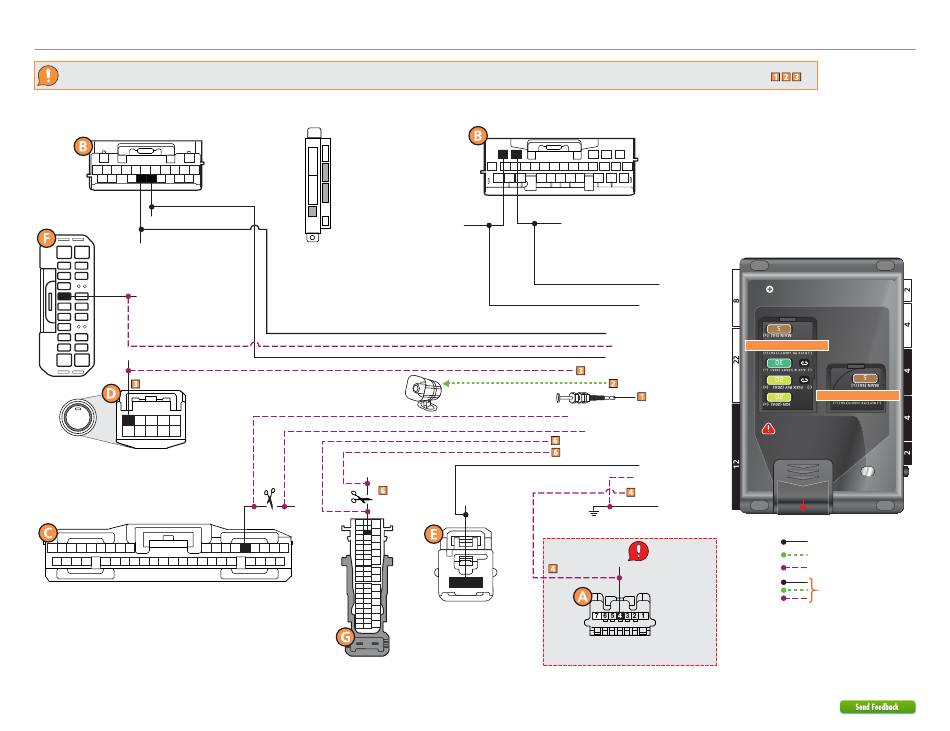Click the number 4 badge inside the dashed red box
950x731 pixels.
[x=553, y=569]
